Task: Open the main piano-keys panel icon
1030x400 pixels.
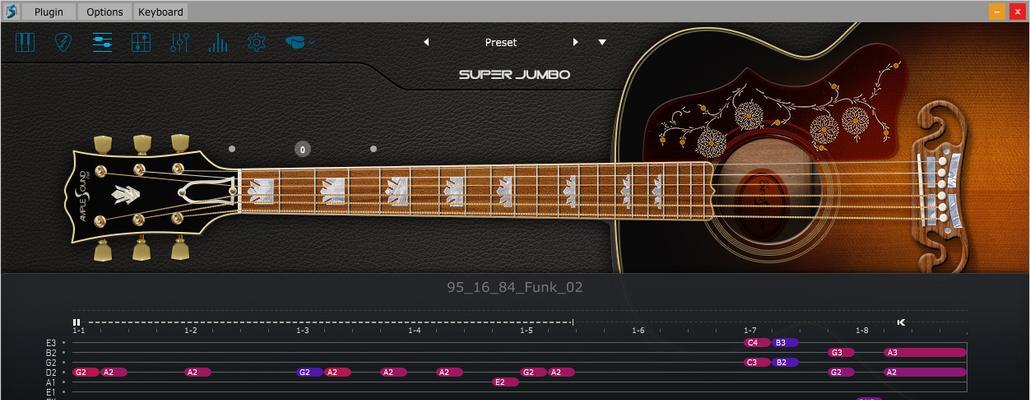Action: (x=25, y=43)
